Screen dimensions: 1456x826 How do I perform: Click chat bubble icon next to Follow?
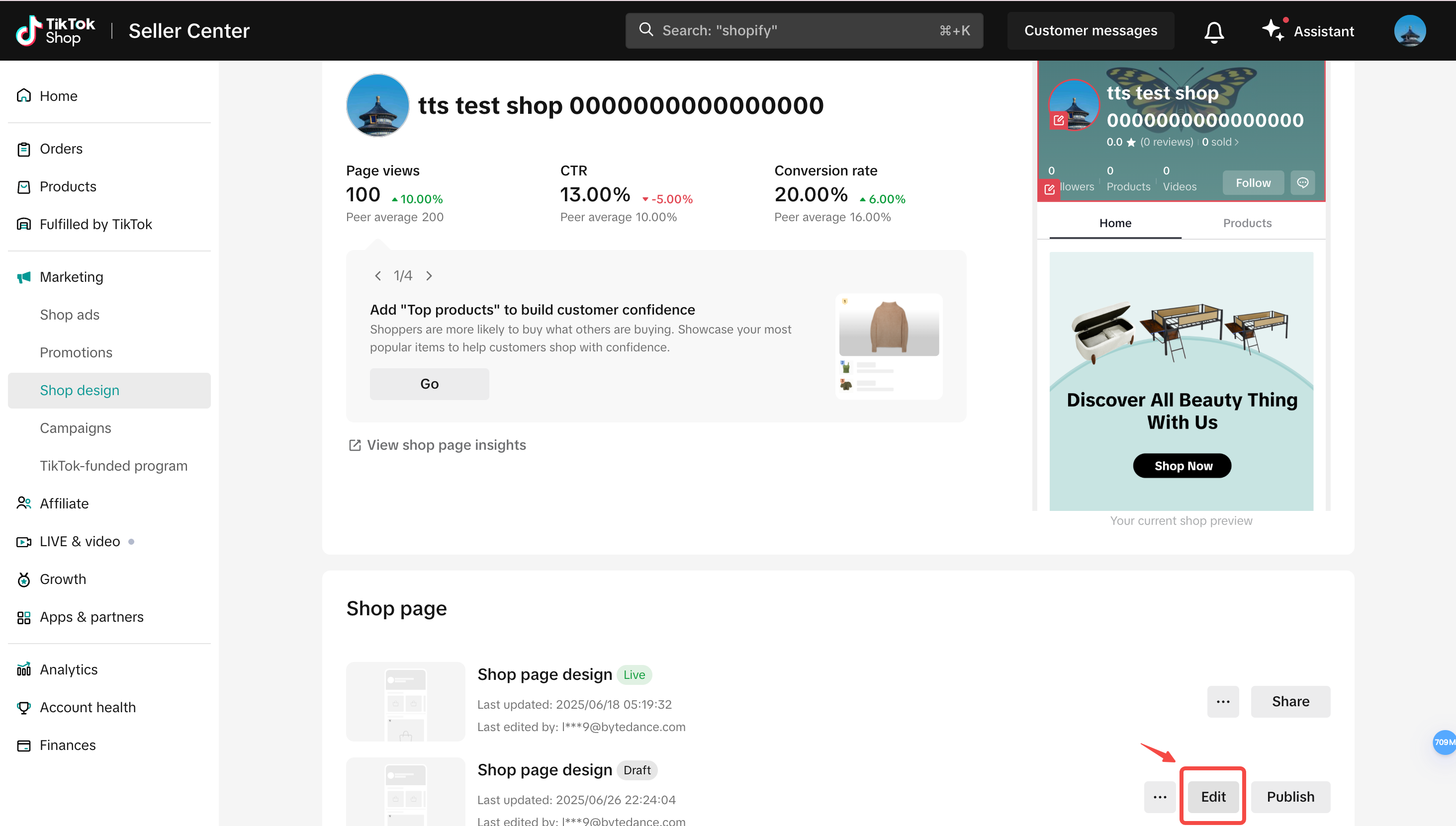coord(1302,183)
